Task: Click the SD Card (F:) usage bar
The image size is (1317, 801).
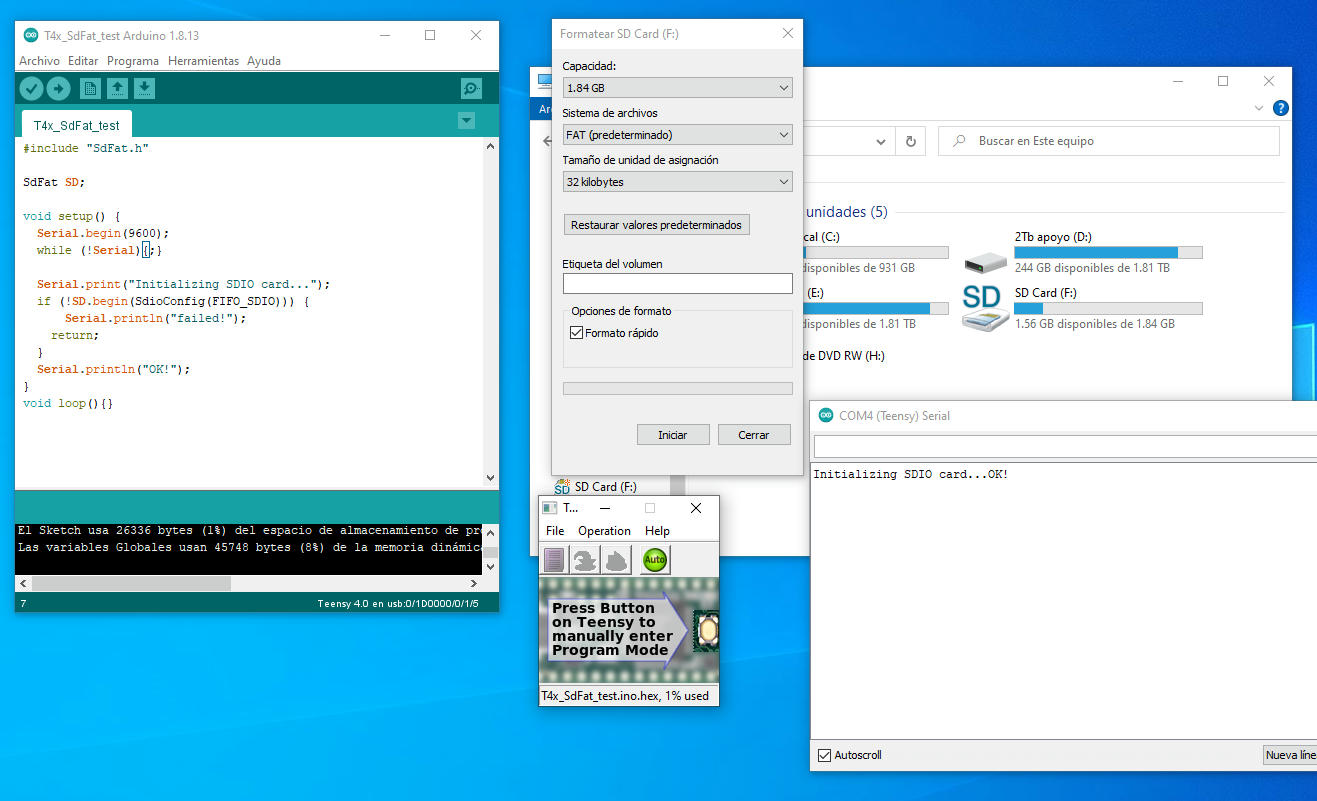Action: coord(1108,308)
